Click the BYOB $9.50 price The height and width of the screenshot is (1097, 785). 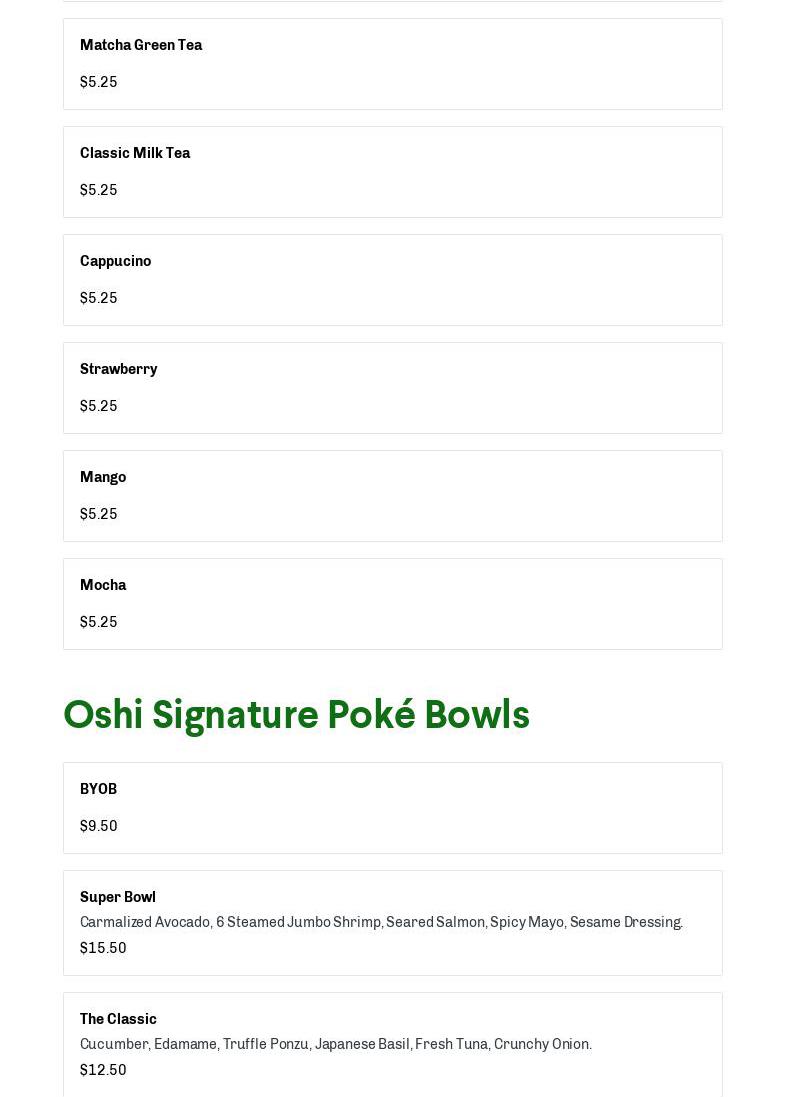coord(98,826)
